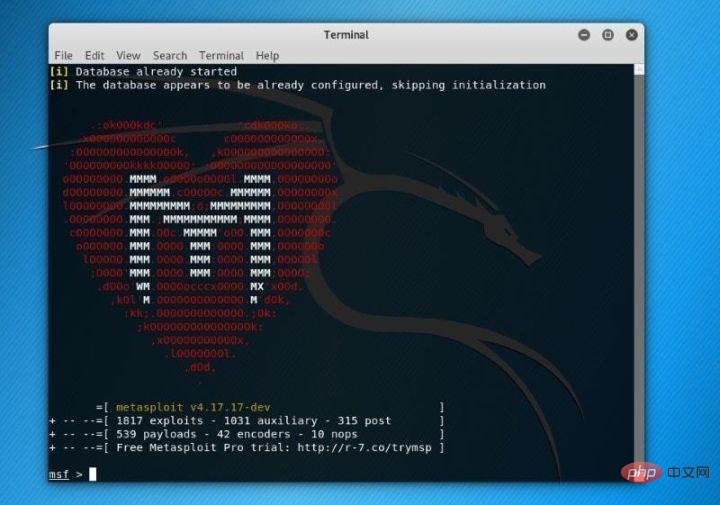Click the 'Database already started' line

click(143, 72)
